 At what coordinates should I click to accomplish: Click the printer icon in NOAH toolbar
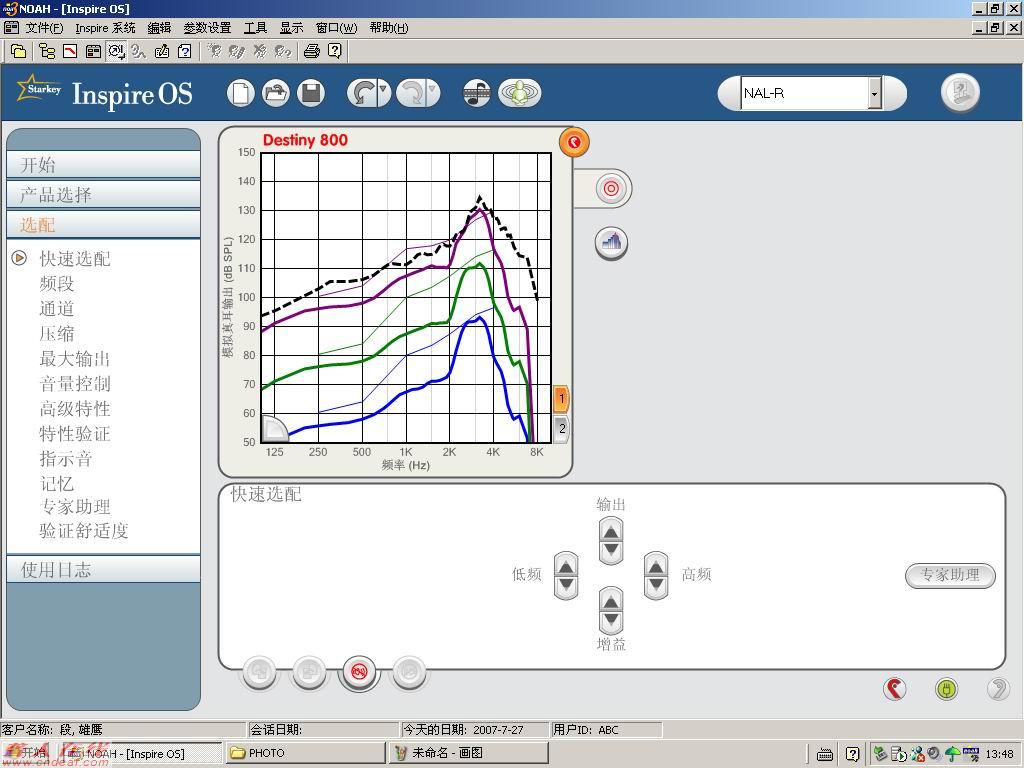[312, 51]
